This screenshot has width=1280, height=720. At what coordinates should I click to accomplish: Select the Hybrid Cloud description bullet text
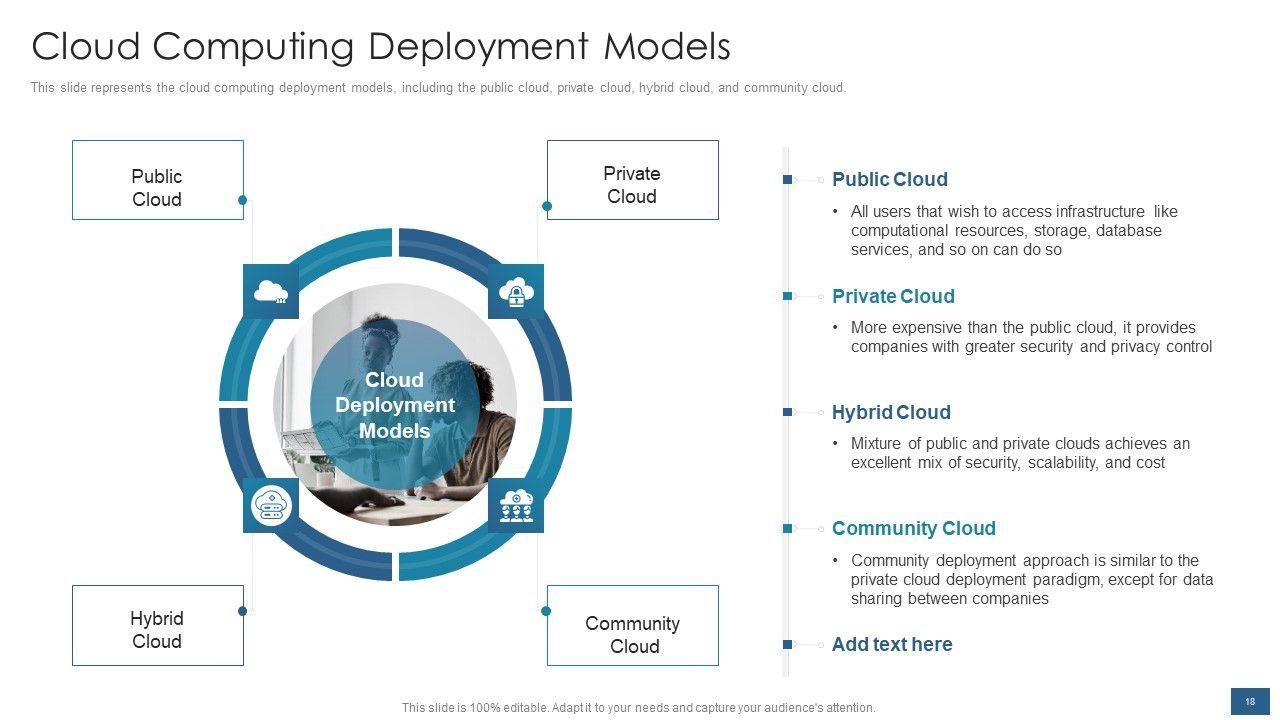click(1019, 453)
